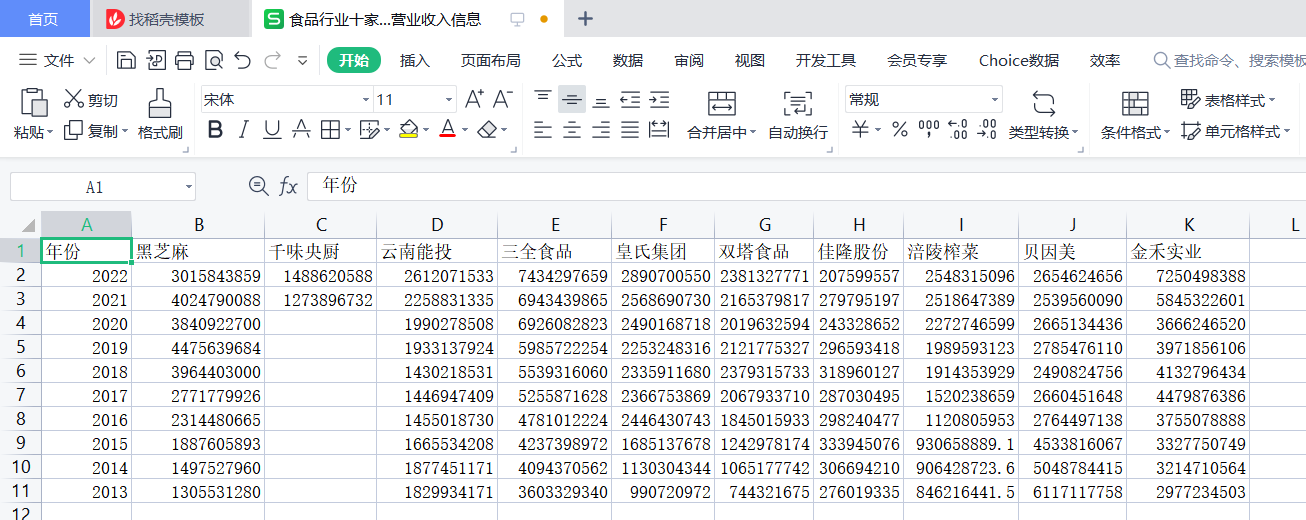Switch to the 页面布局 ribbon tab
The height and width of the screenshot is (520, 1306).
coord(490,60)
